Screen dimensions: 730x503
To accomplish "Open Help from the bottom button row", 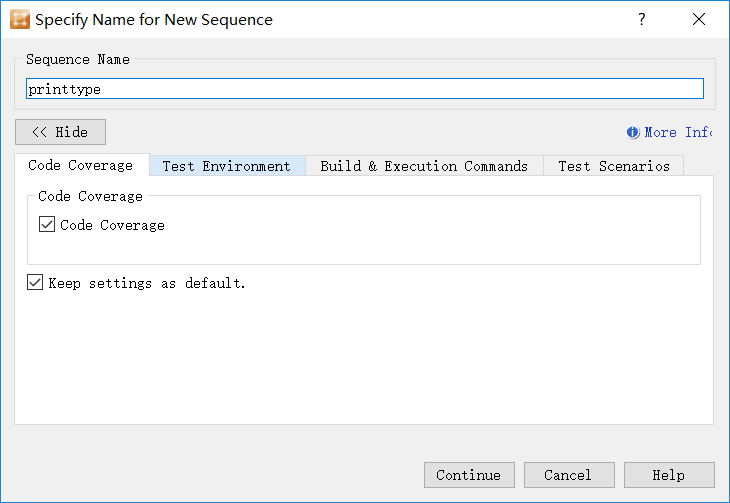I will coord(669,475).
